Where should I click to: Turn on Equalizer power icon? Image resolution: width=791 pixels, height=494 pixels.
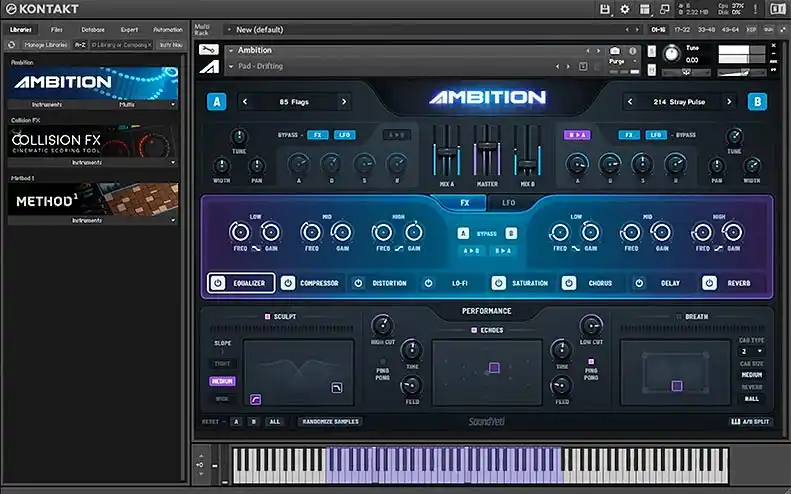coord(217,283)
